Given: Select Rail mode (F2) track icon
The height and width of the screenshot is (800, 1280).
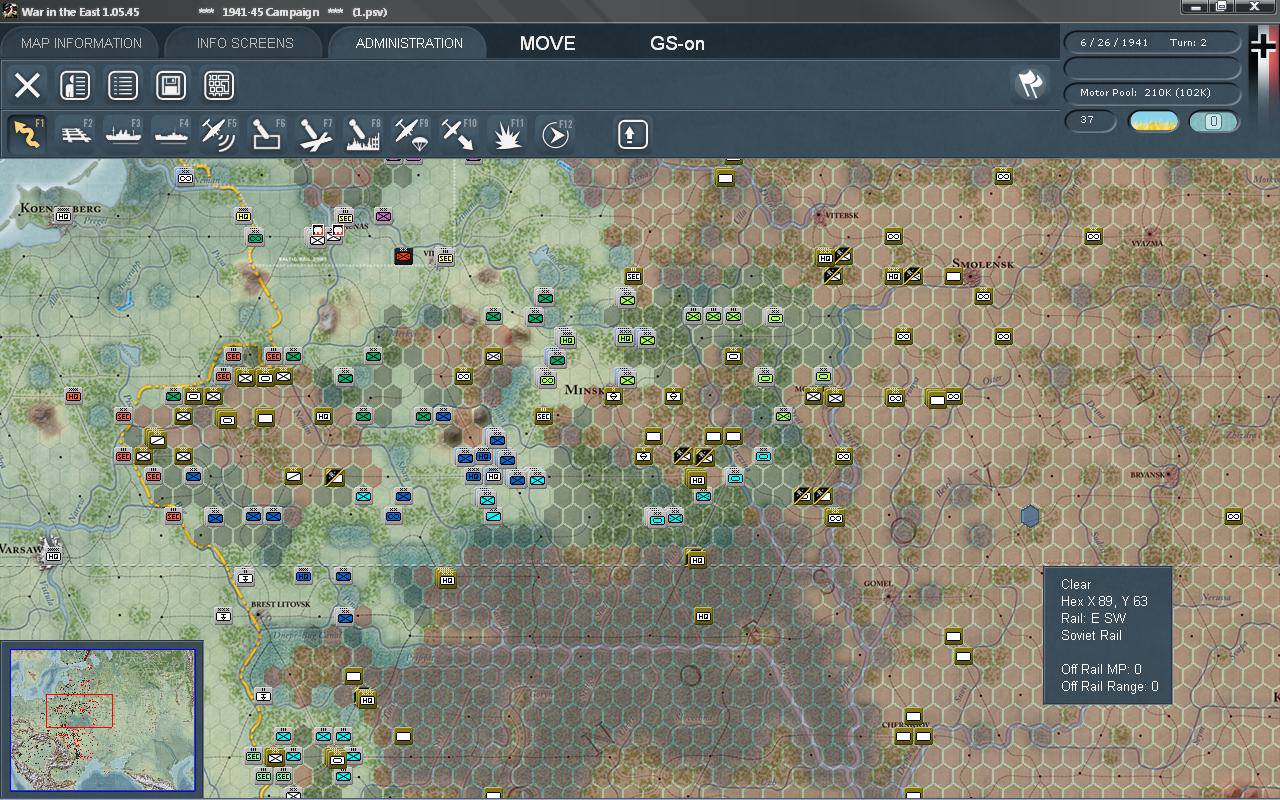Looking at the screenshot, I should (x=75, y=134).
